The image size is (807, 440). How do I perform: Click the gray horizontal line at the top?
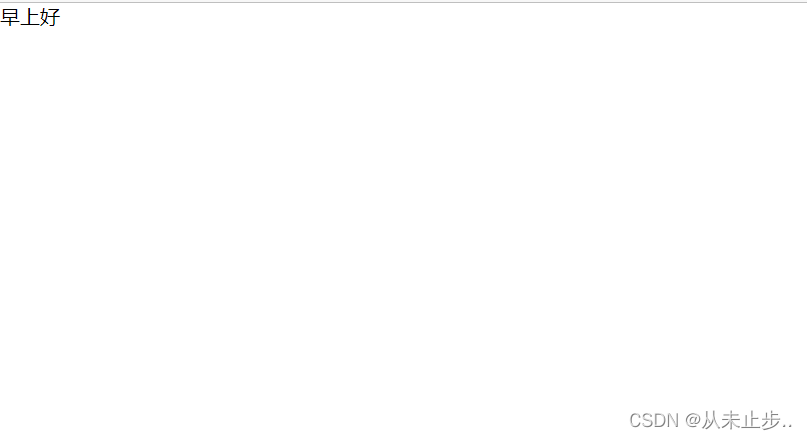point(404,2)
